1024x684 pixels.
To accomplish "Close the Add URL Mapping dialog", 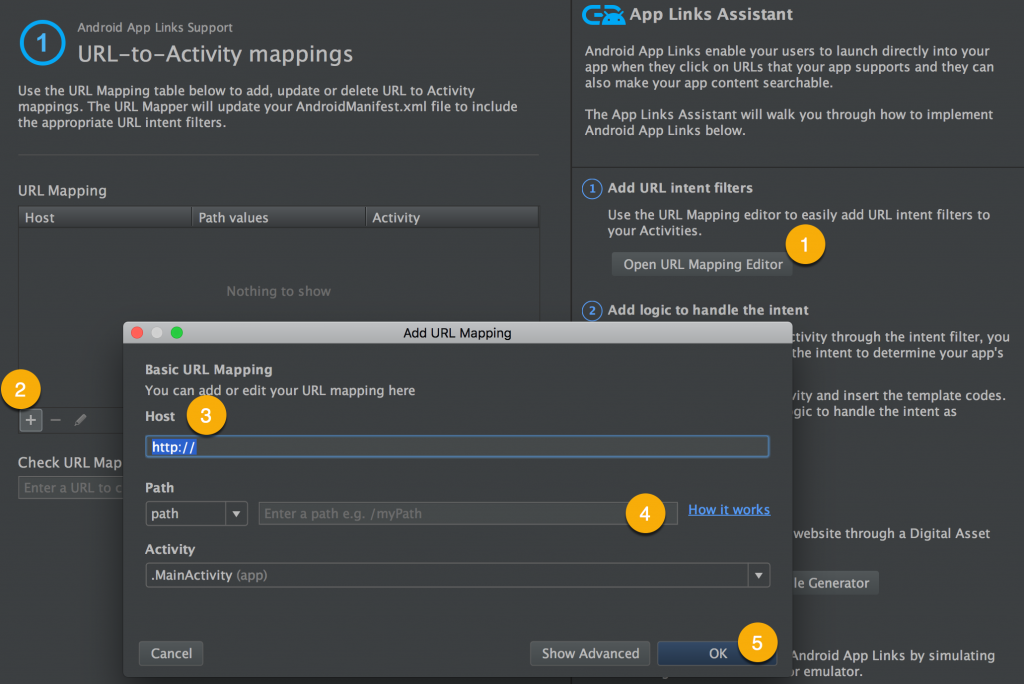I will tap(137, 333).
